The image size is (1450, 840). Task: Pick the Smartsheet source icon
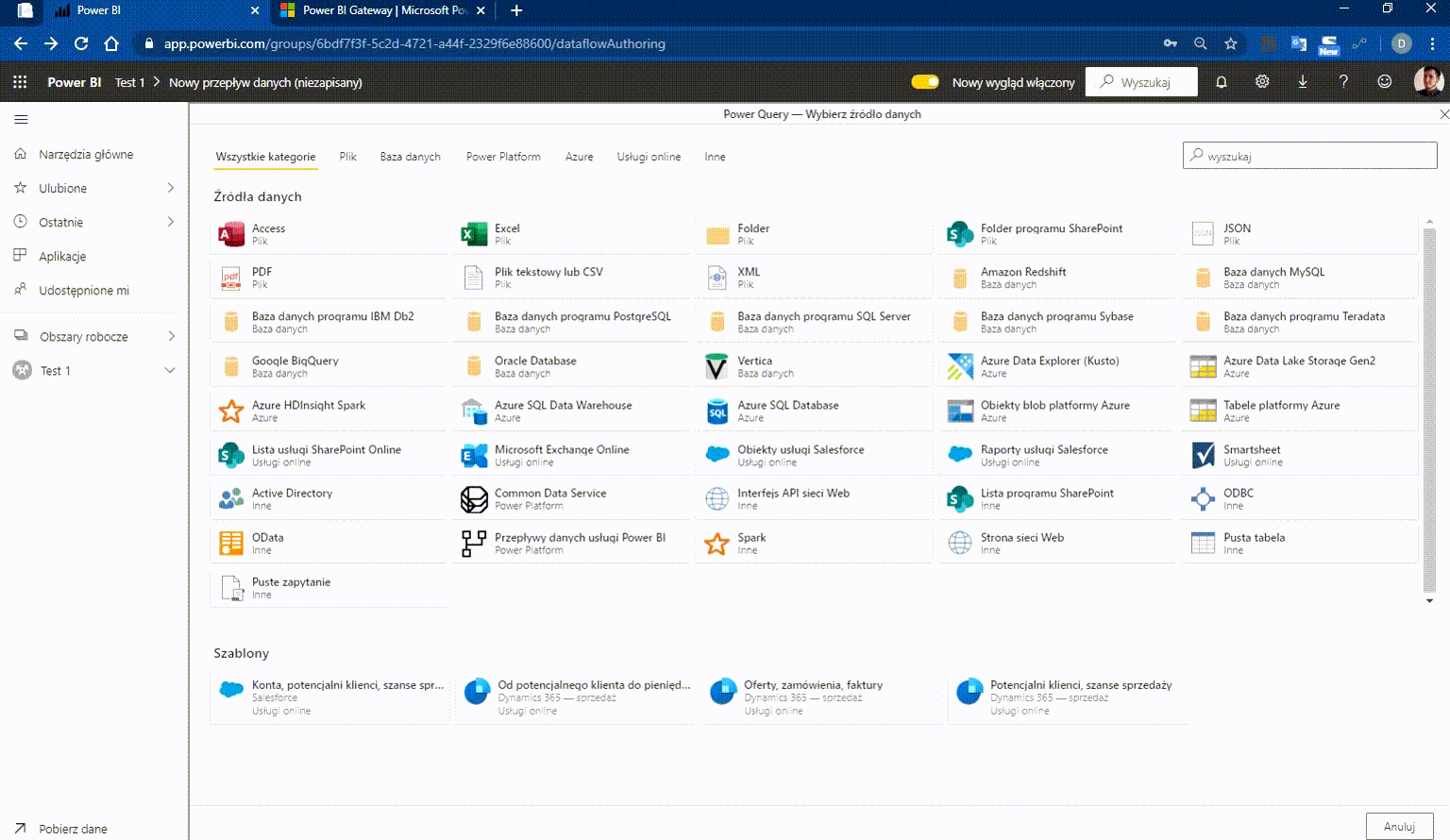[1203, 455]
